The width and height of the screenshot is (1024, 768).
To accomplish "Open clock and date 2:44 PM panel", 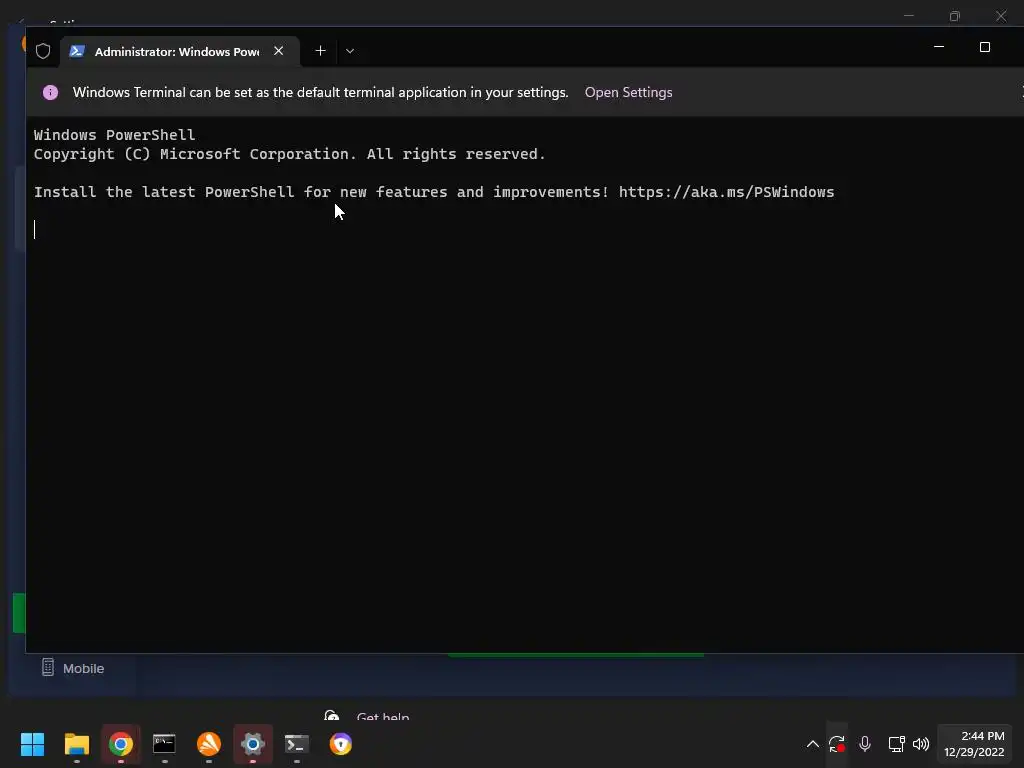I will (x=976, y=744).
